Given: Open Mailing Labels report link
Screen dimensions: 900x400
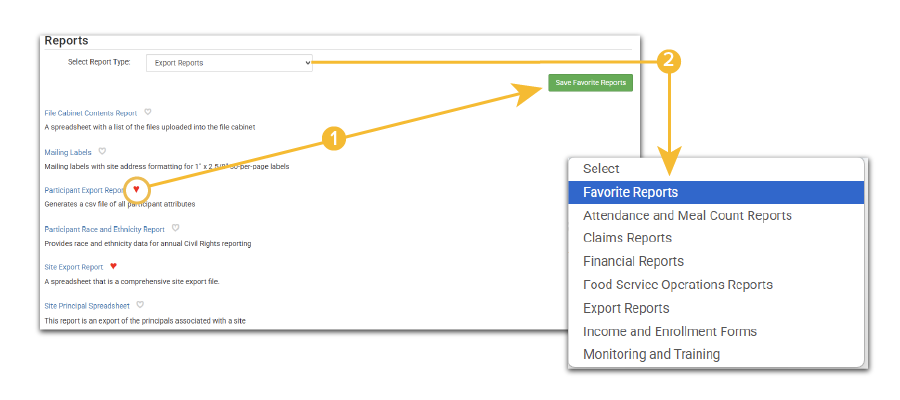Looking at the screenshot, I should pyautogui.click(x=68, y=152).
